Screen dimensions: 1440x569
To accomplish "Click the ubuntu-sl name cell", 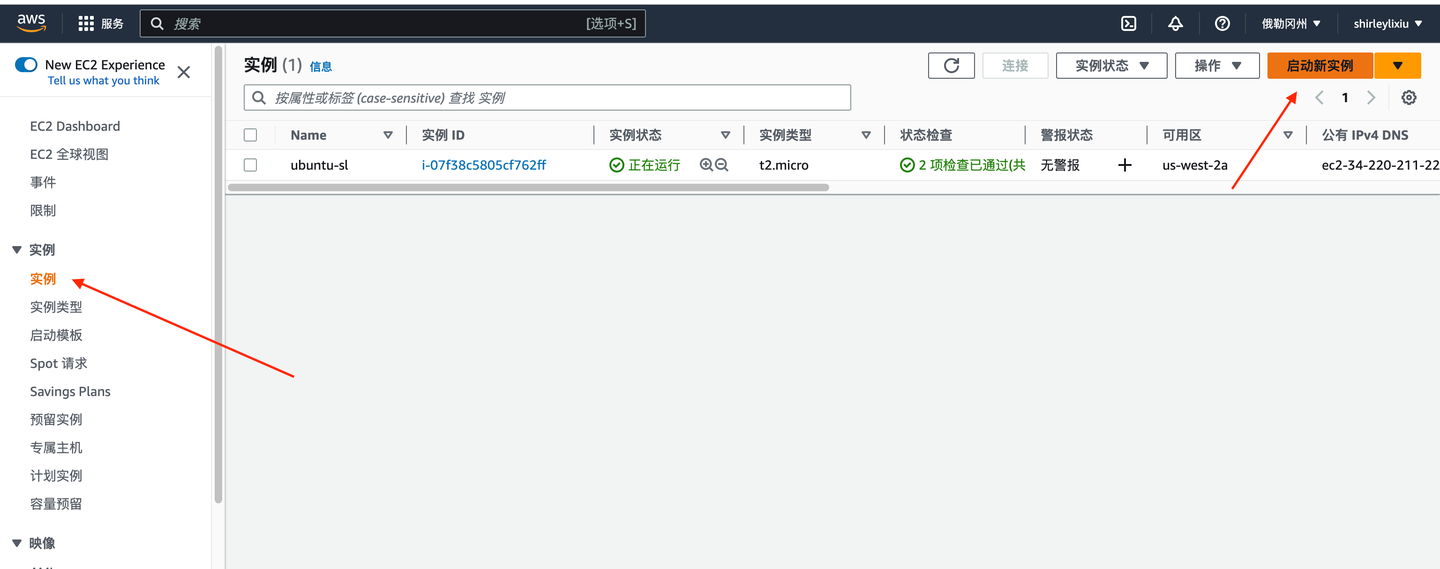I will click(319, 165).
